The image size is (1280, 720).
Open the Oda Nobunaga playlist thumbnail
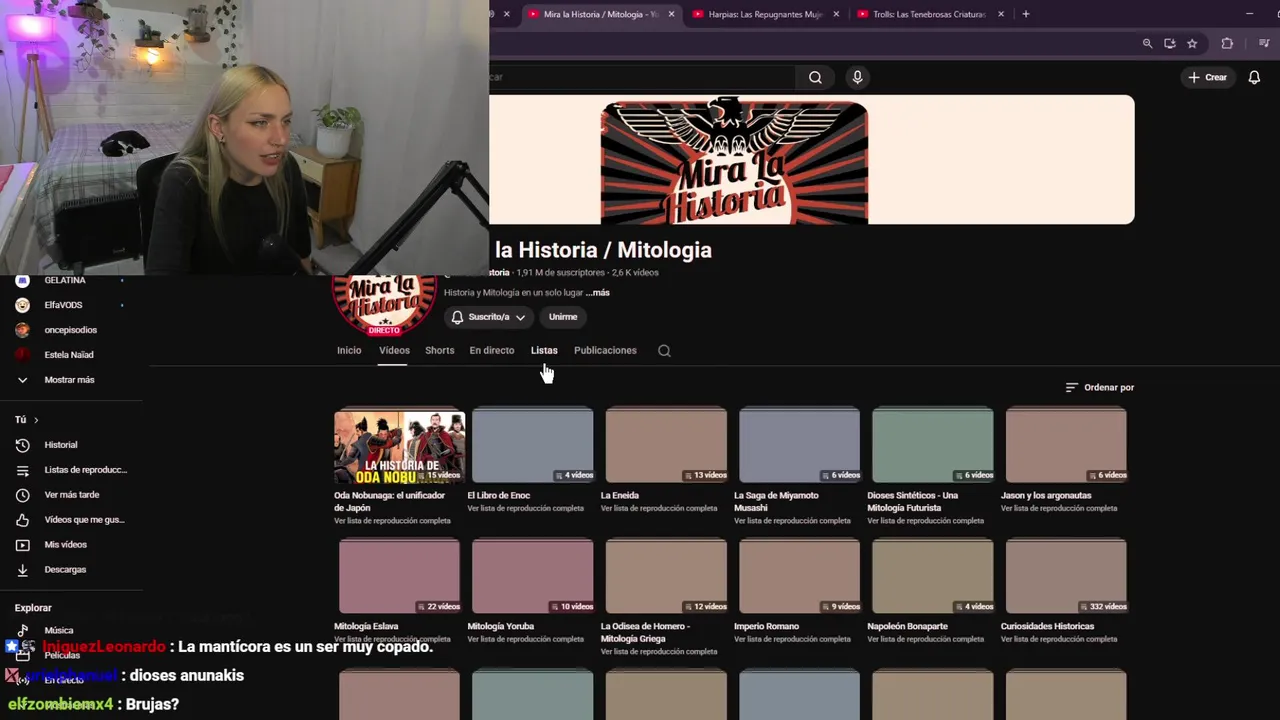(x=399, y=446)
